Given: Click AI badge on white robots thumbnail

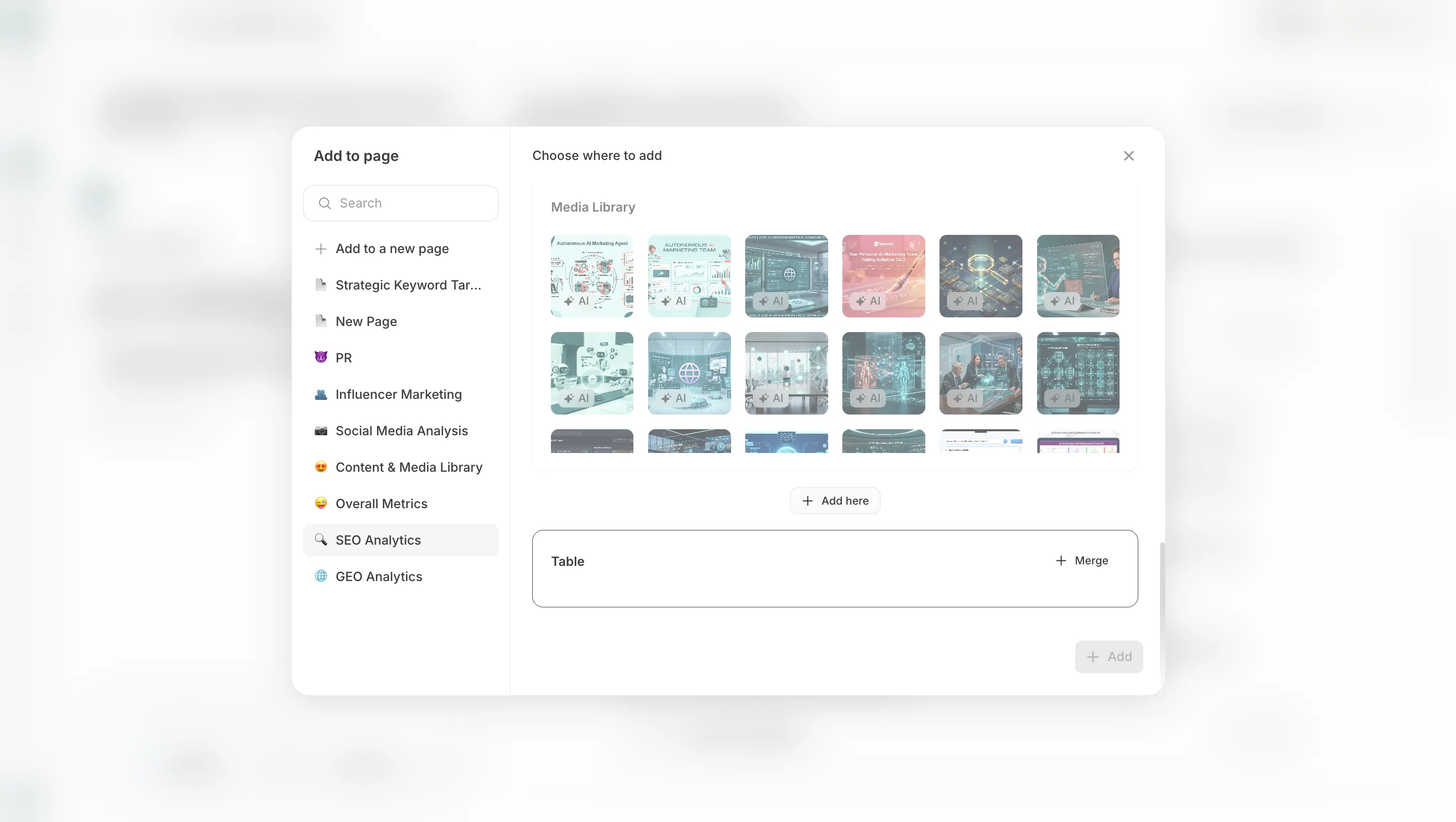Looking at the screenshot, I should 577,398.
